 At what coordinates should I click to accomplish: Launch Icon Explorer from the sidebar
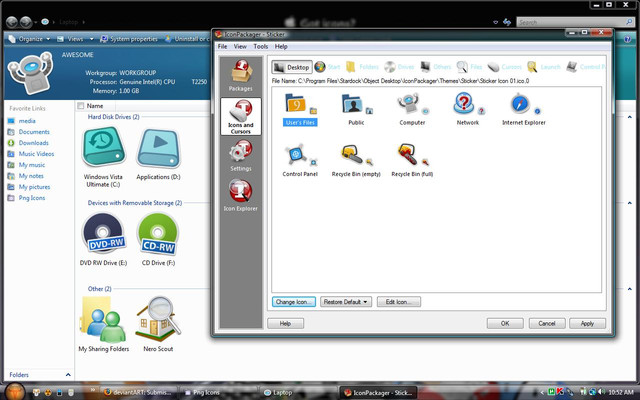[x=240, y=196]
